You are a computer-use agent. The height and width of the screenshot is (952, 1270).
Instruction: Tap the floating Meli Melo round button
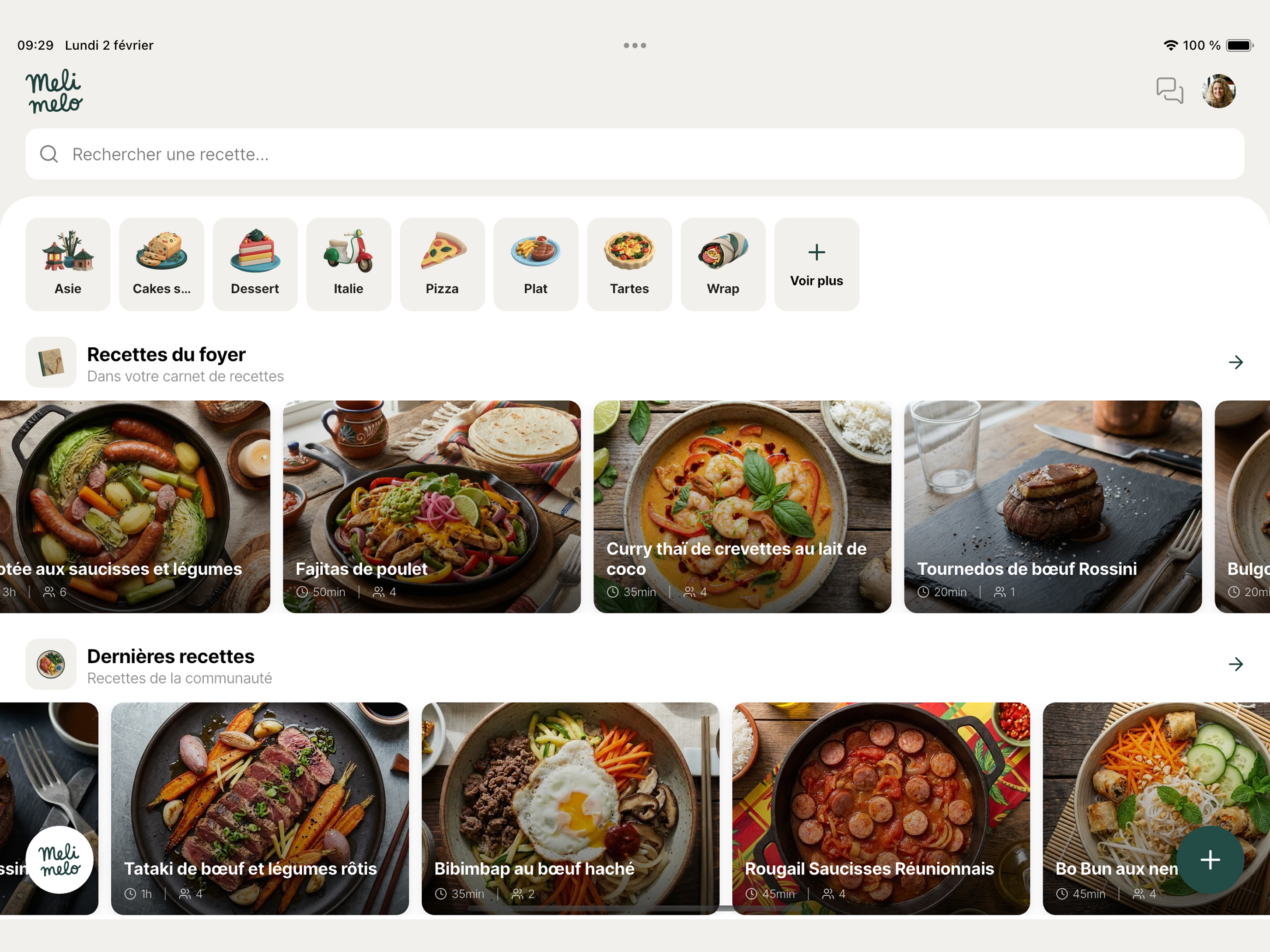point(60,860)
